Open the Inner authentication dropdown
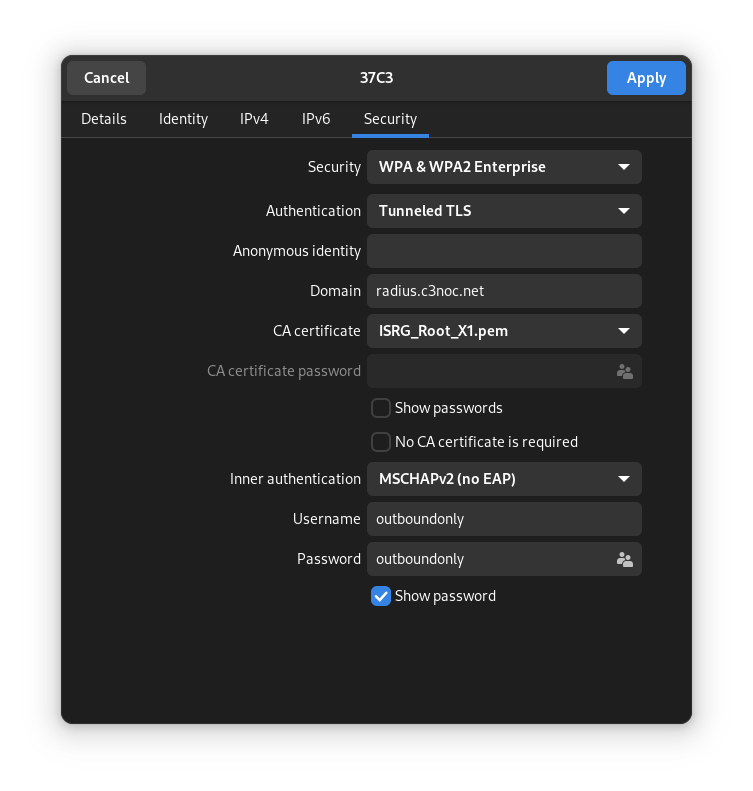The width and height of the screenshot is (753, 791). click(x=504, y=479)
